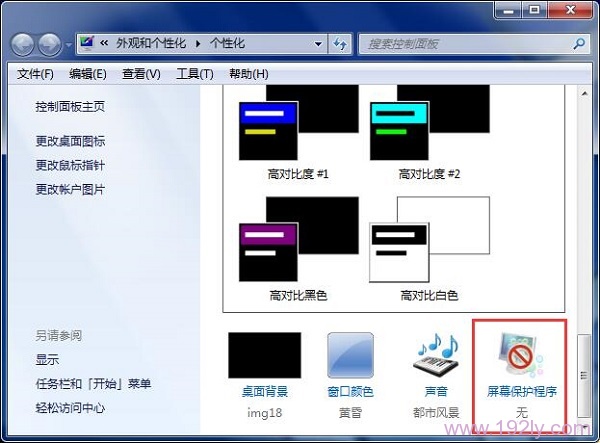Screen dimensions: 600x443
Task: Go to 控制面板主页
Action: pos(70,106)
